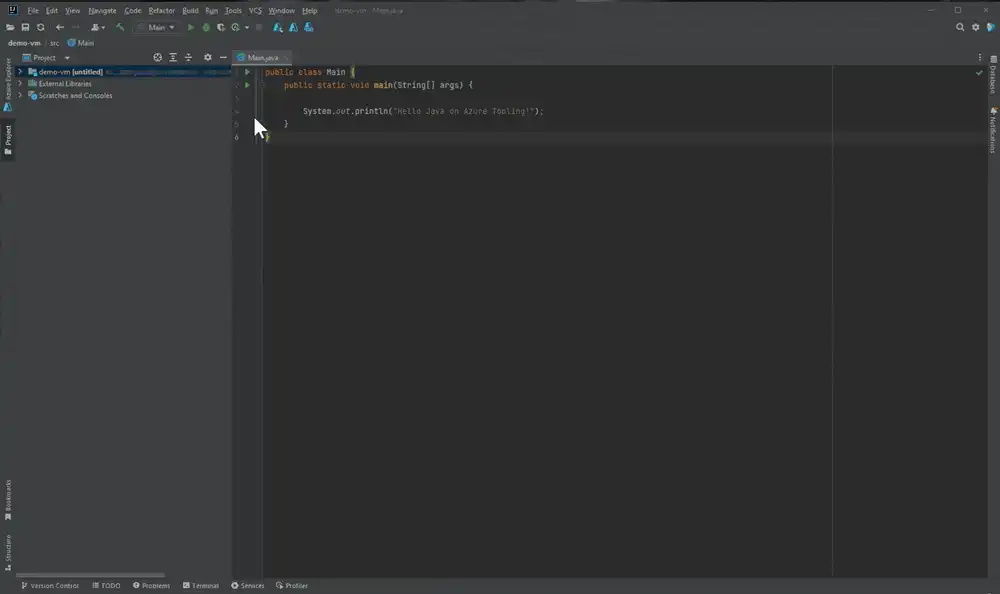Run the Main configuration with the green play icon
The height and width of the screenshot is (594, 1000).
tap(190, 27)
